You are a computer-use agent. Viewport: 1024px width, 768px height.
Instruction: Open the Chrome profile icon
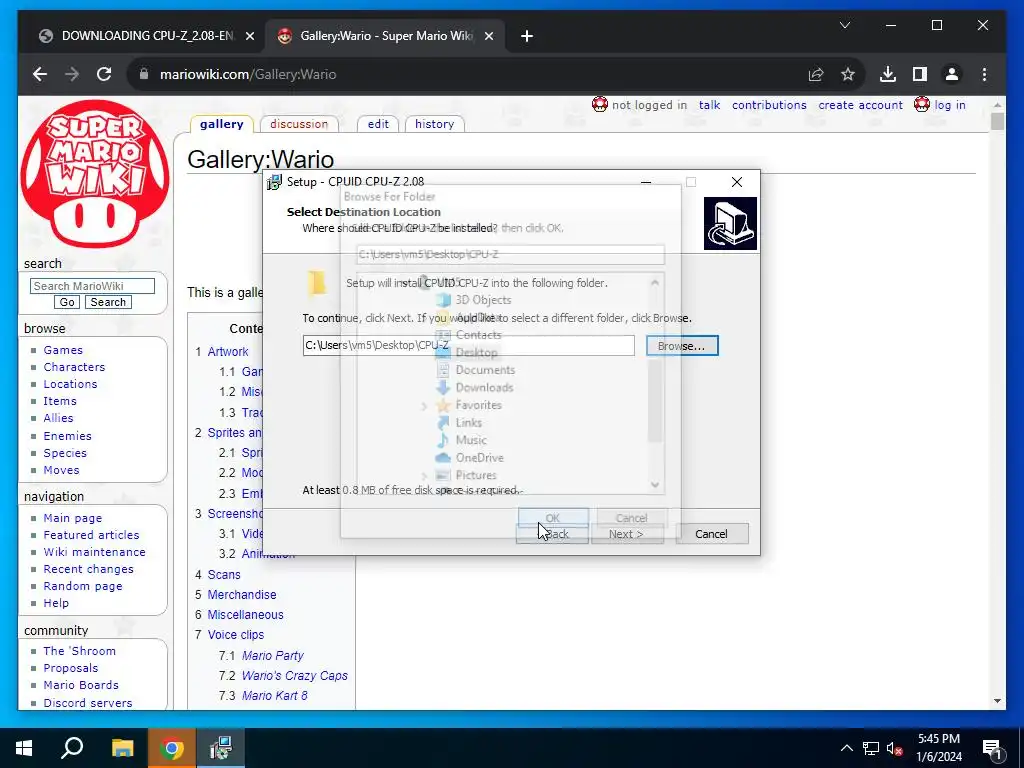pos(952,74)
